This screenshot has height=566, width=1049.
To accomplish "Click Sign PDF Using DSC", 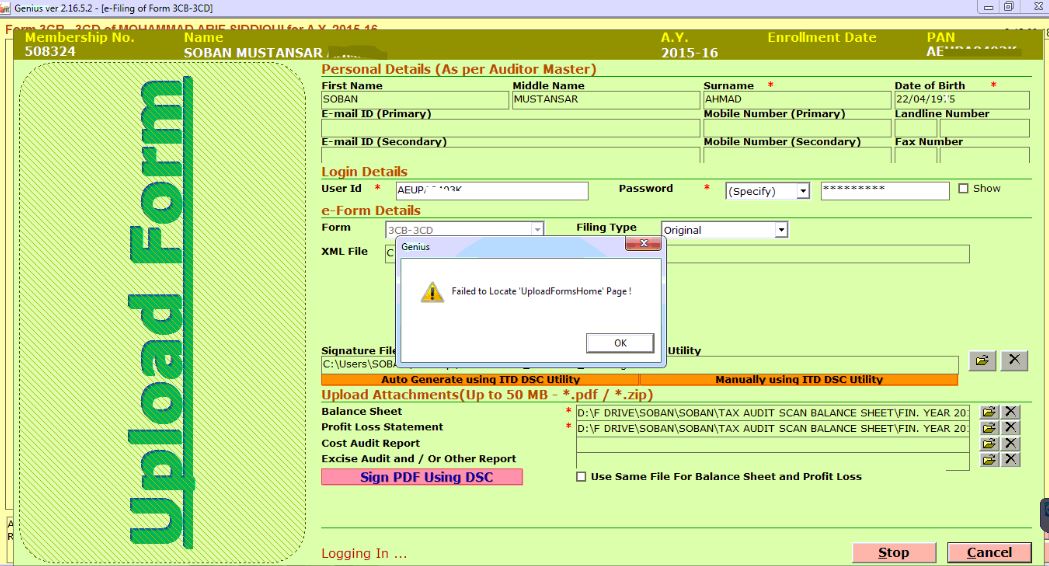I will click(x=421, y=477).
